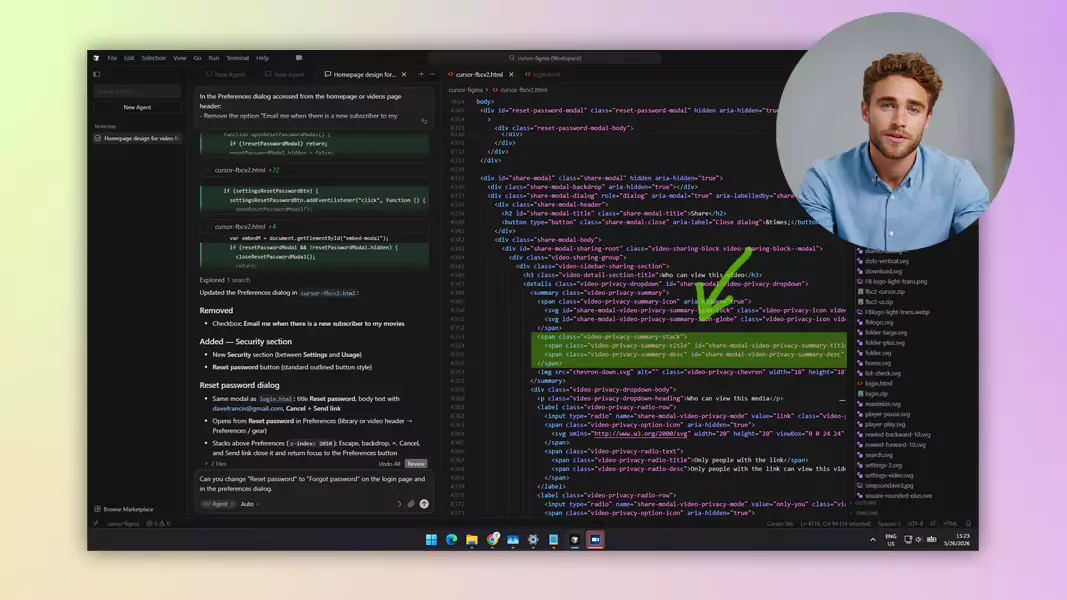Close cursor-fbcv2.html editor tab
The image size is (1067, 600).
click(511, 74)
